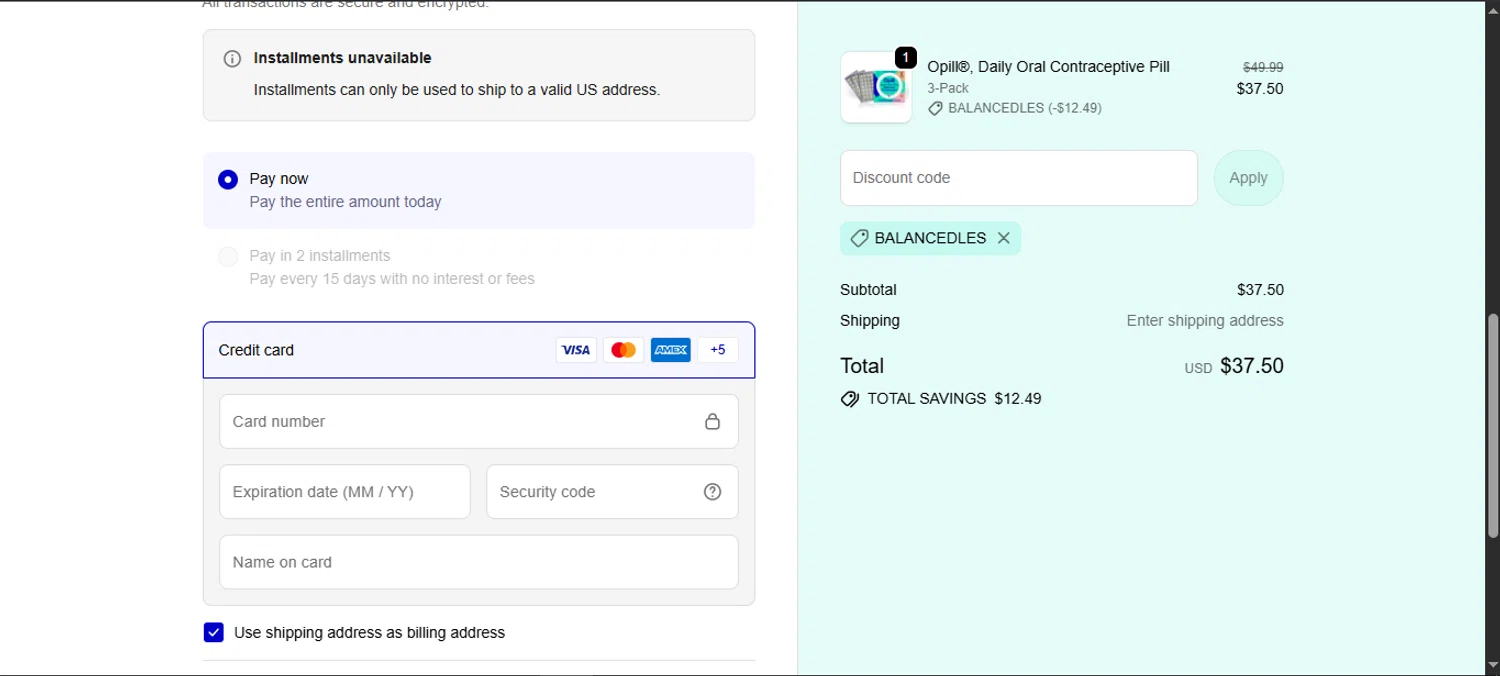
Task: Click the Shipping label
Action: pyautogui.click(x=870, y=321)
